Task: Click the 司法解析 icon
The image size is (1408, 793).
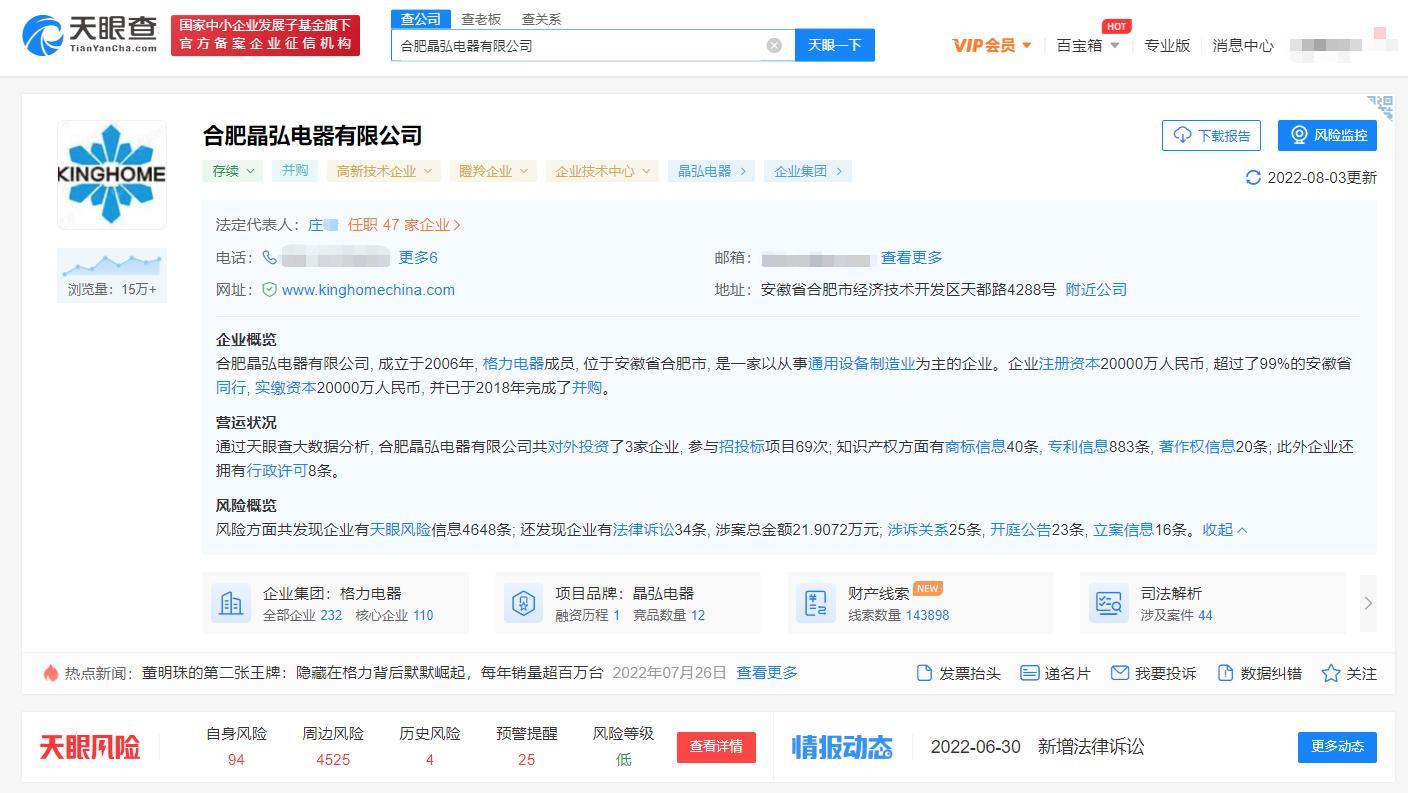Action: point(1108,603)
